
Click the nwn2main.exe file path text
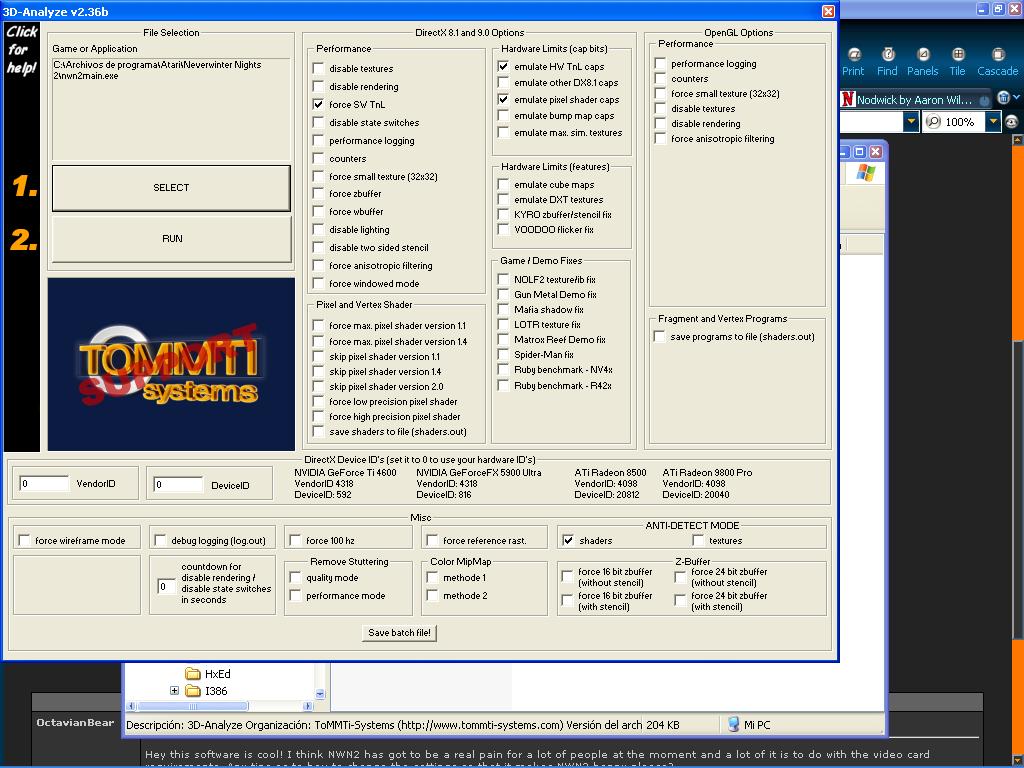(157, 70)
